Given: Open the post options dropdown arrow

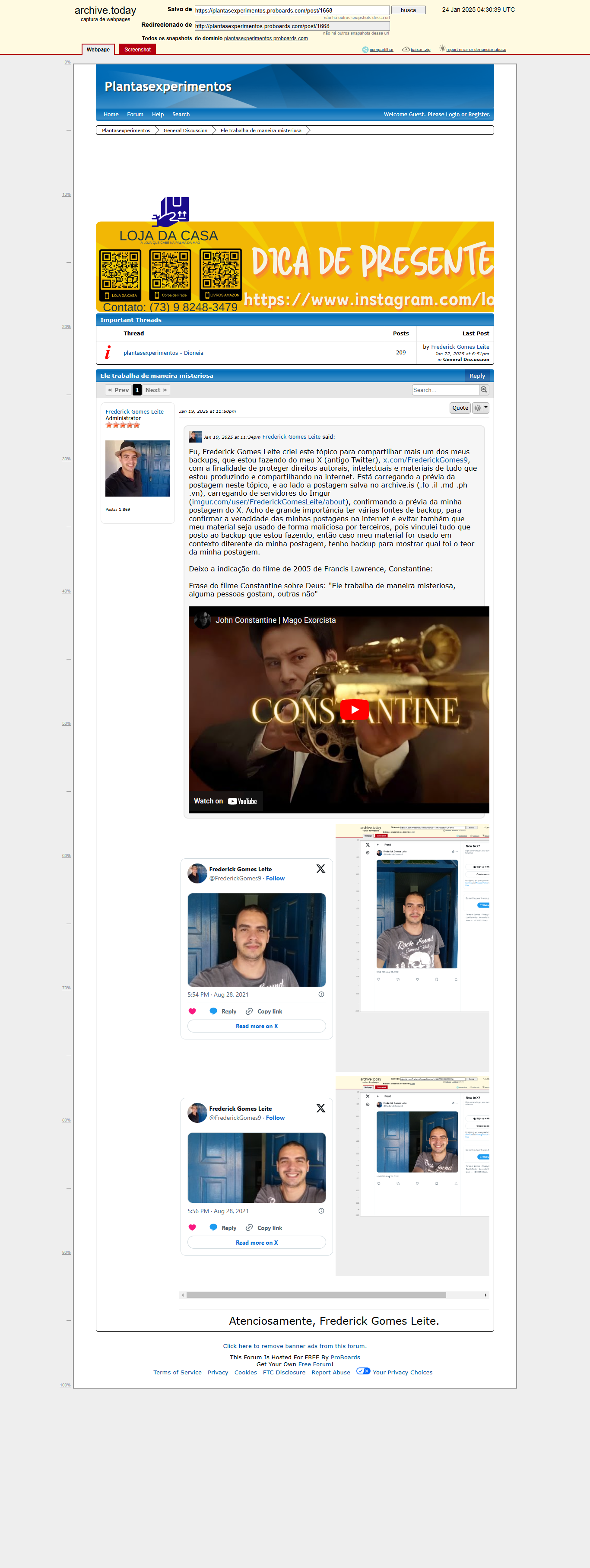Looking at the screenshot, I should (486, 408).
